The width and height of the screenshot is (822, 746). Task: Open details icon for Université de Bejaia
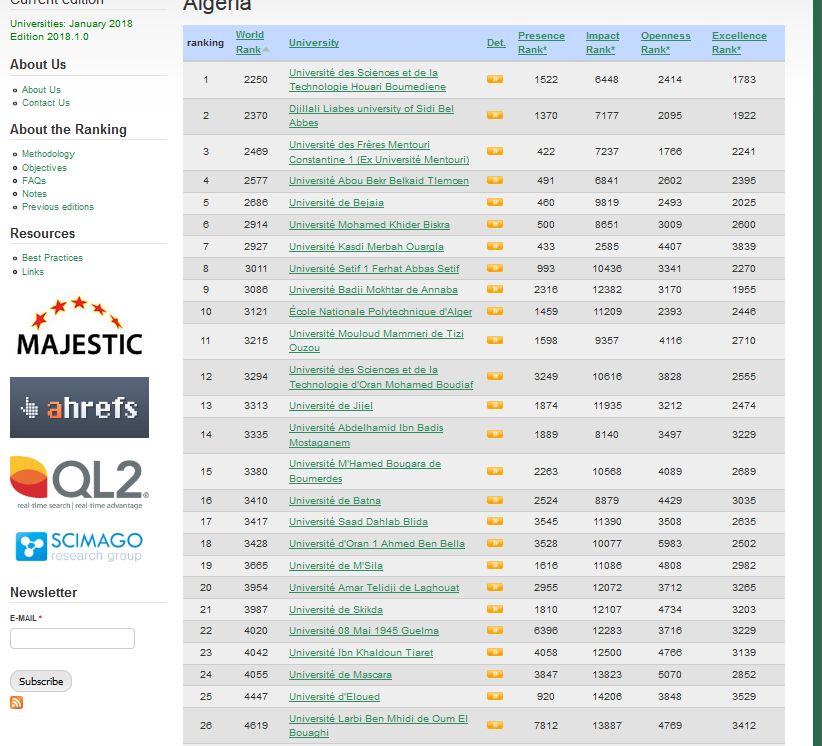click(494, 202)
